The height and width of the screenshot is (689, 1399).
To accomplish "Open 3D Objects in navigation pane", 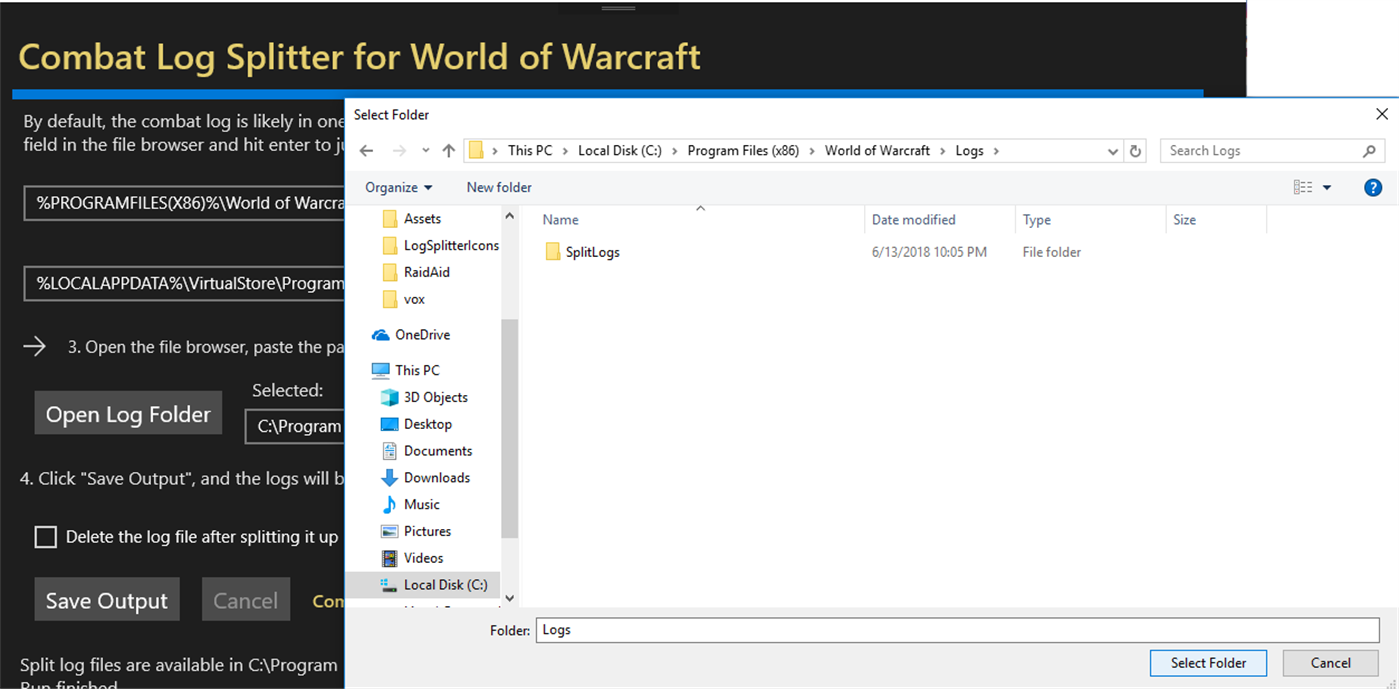I will [x=425, y=397].
